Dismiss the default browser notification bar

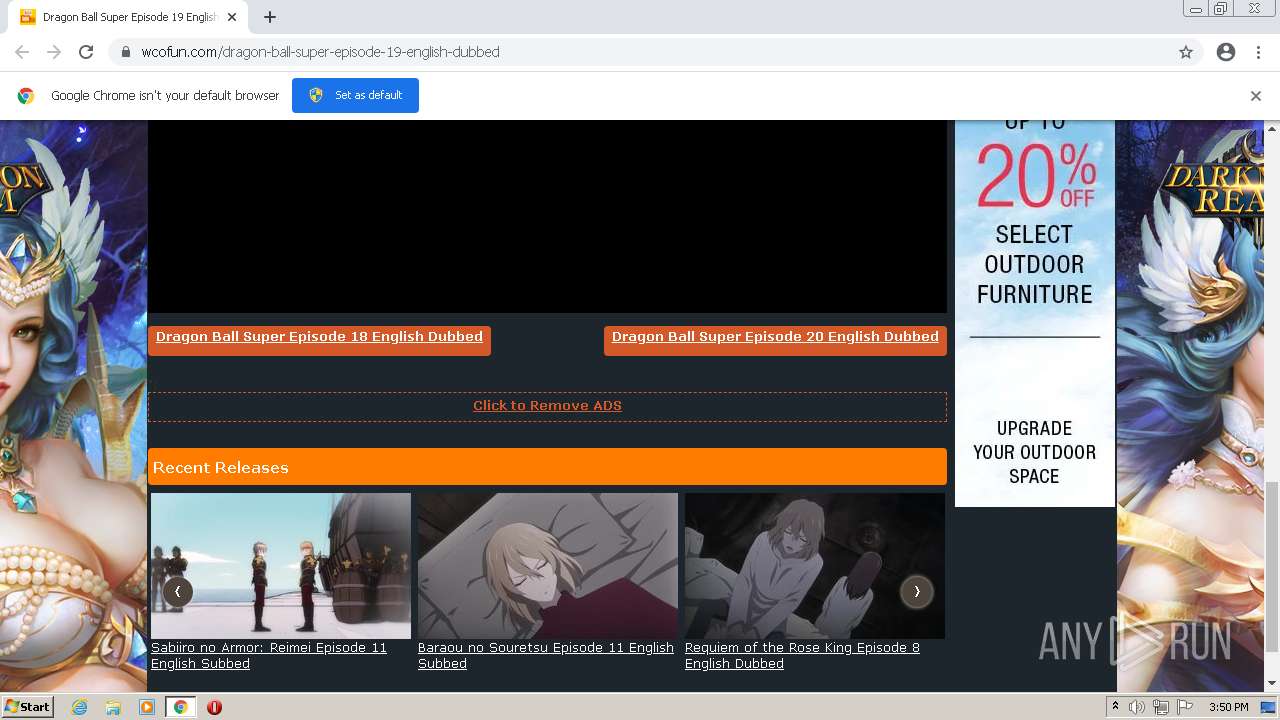click(1256, 96)
